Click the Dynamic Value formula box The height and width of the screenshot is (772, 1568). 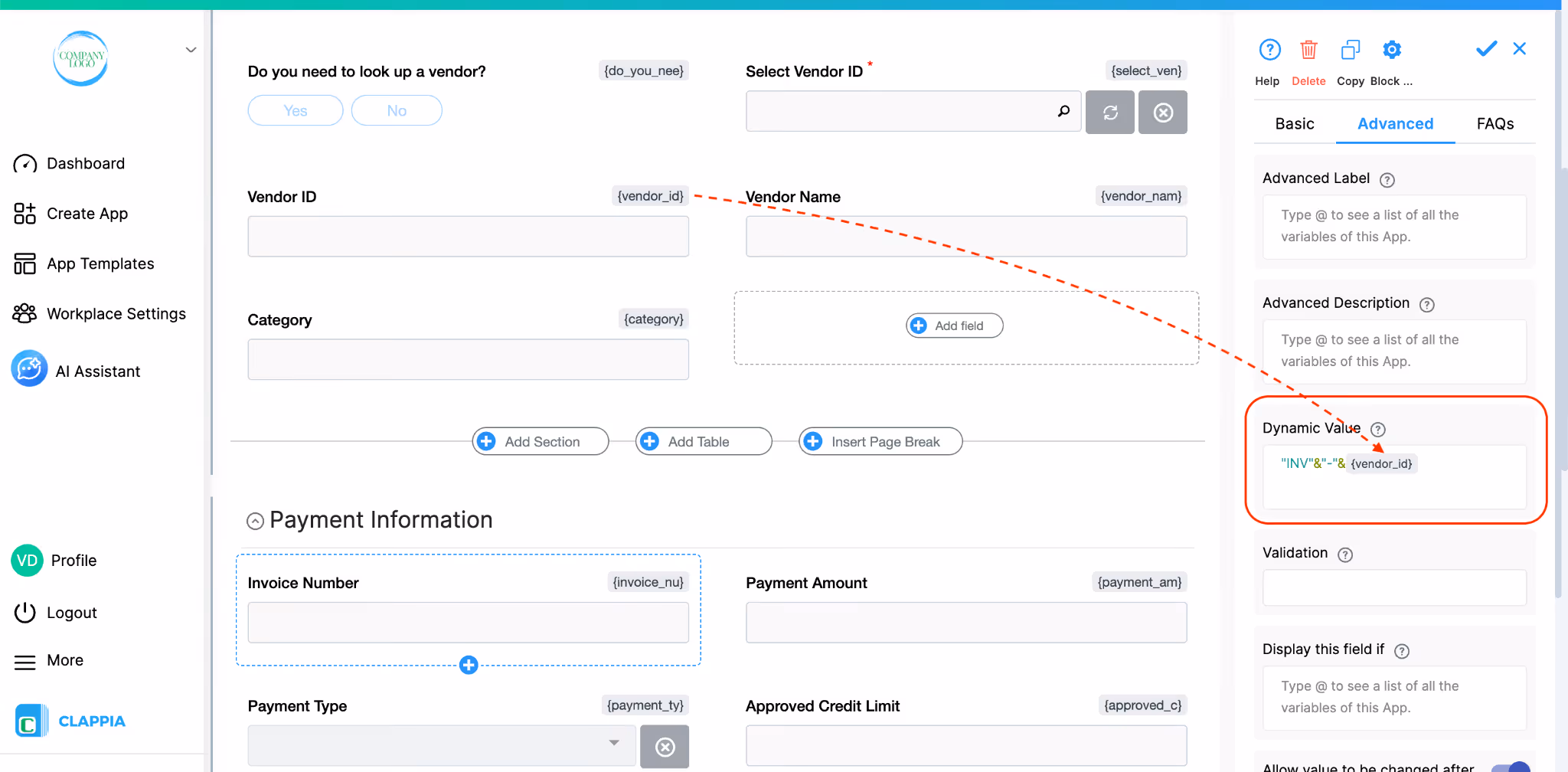[x=1394, y=476]
